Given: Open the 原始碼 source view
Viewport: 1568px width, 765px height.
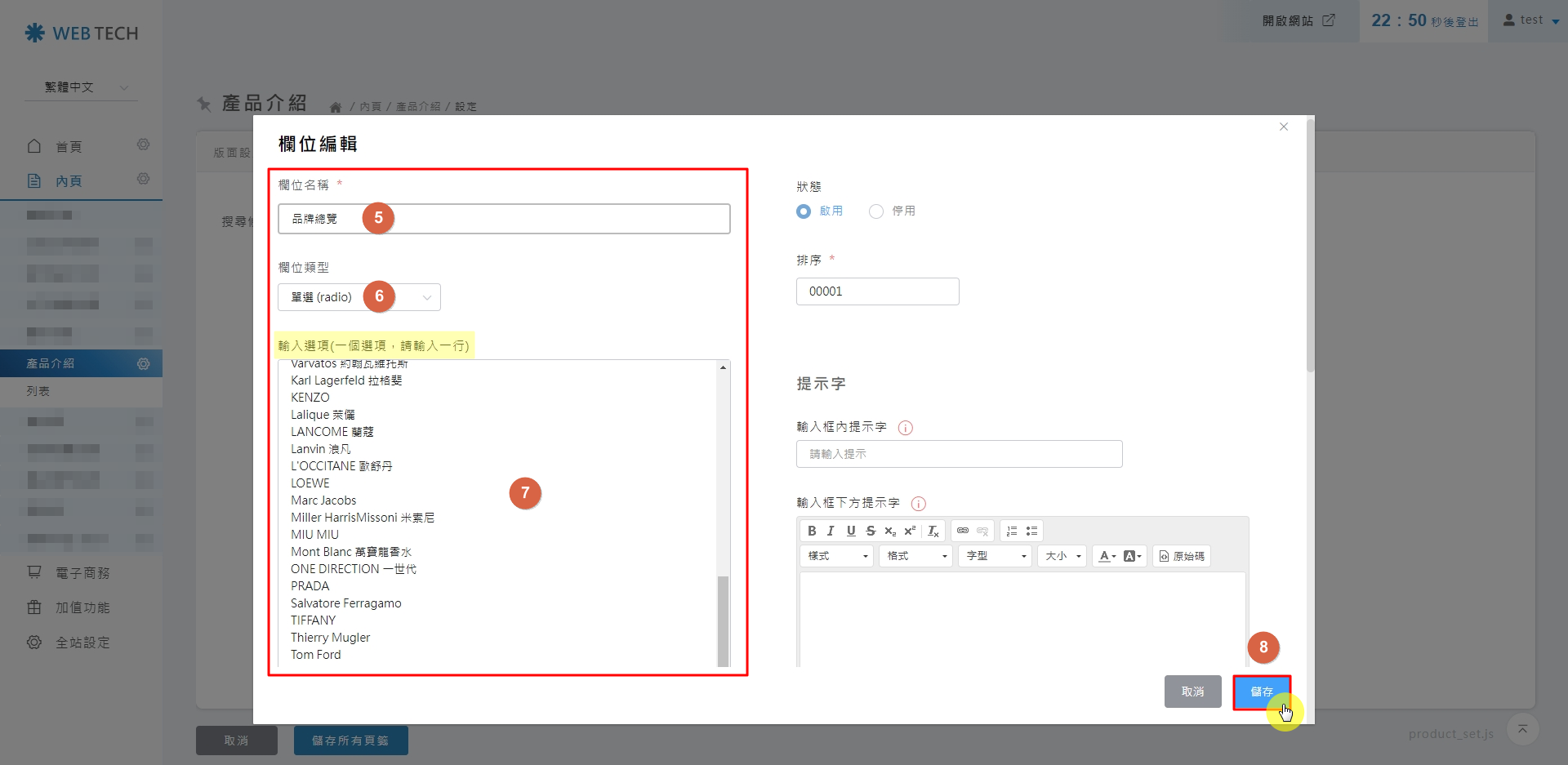Looking at the screenshot, I should coord(1182,556).
